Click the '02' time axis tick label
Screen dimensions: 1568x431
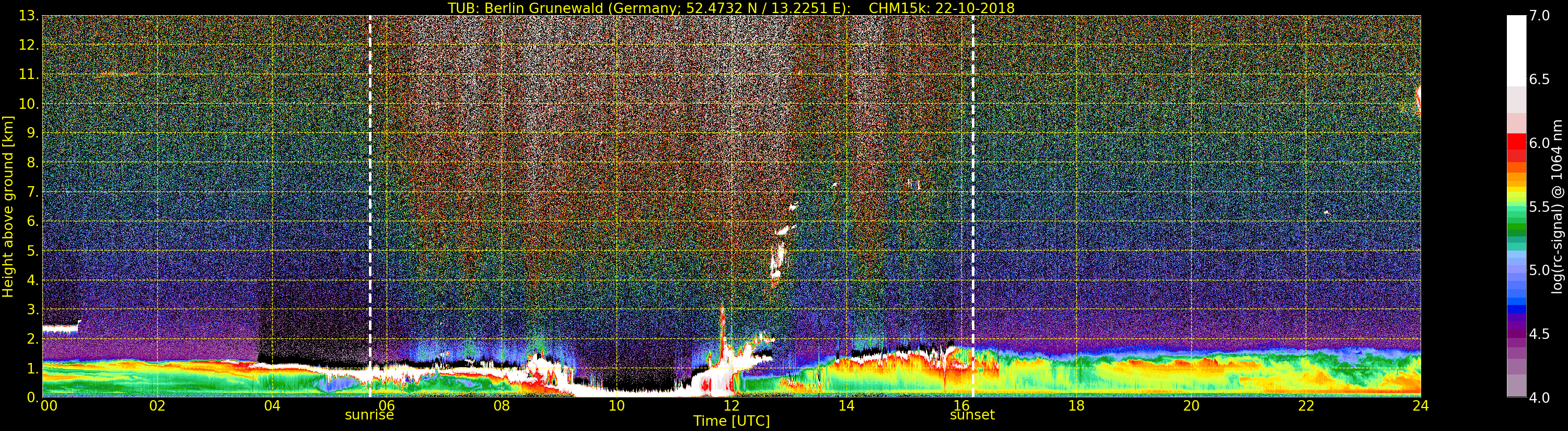point(157,405)
